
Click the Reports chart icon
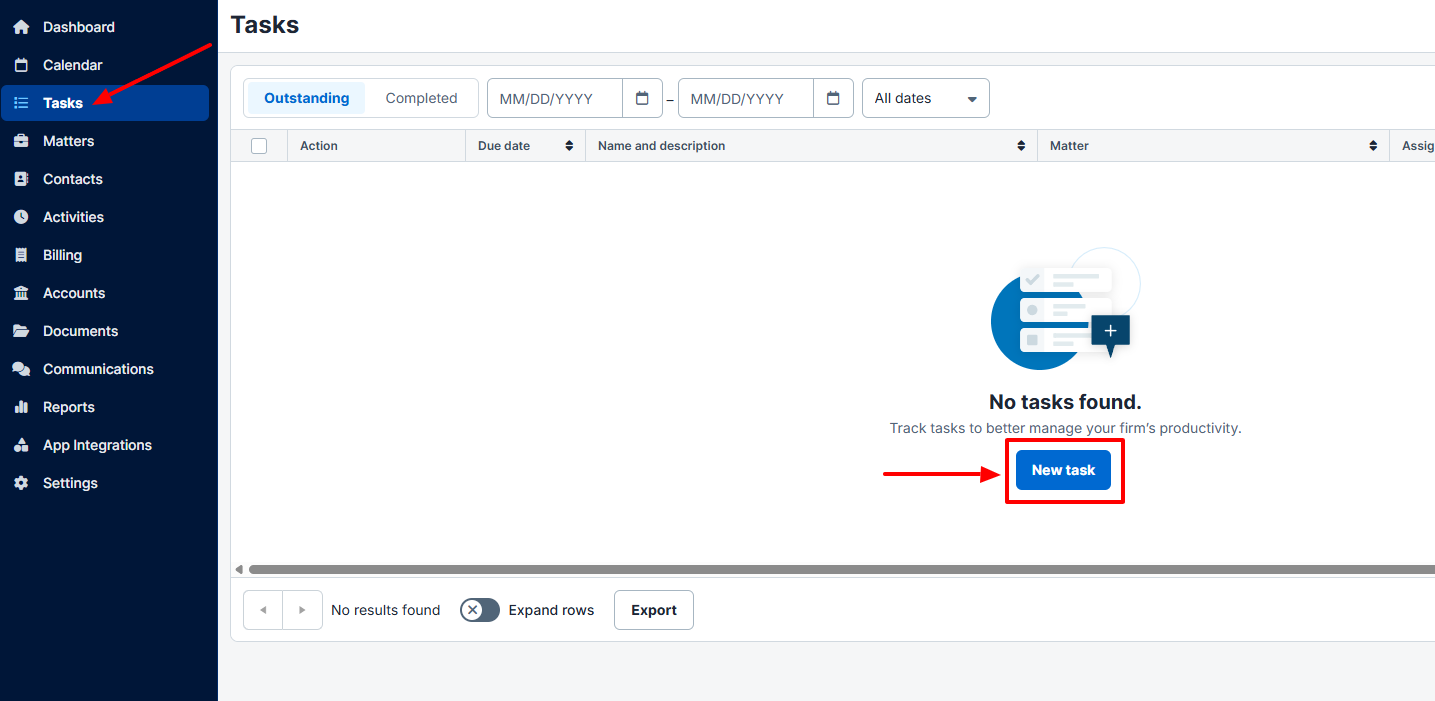point(22,406)
